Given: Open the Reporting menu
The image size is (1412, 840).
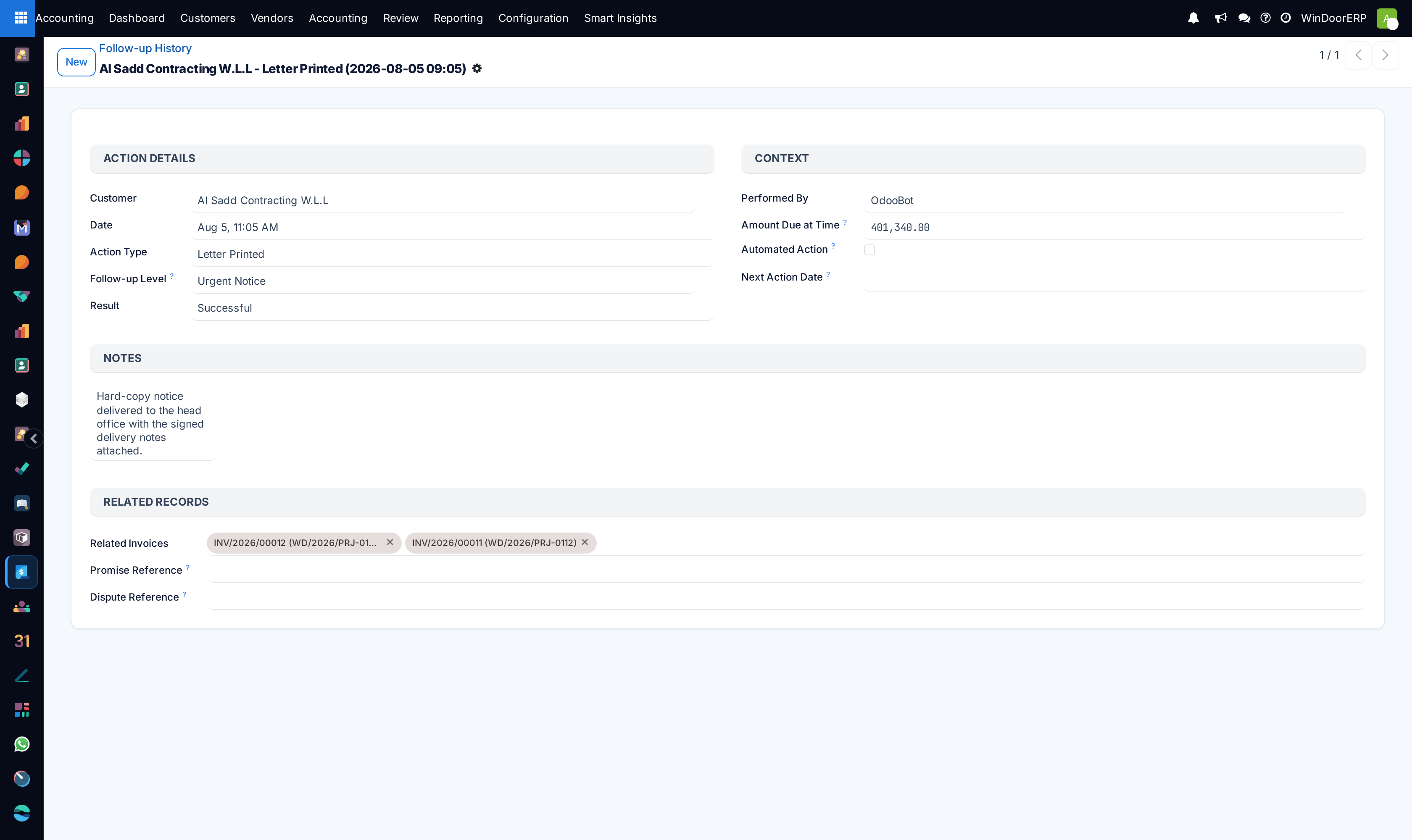Looking at the screenshot, I should (x=458, y=18).
